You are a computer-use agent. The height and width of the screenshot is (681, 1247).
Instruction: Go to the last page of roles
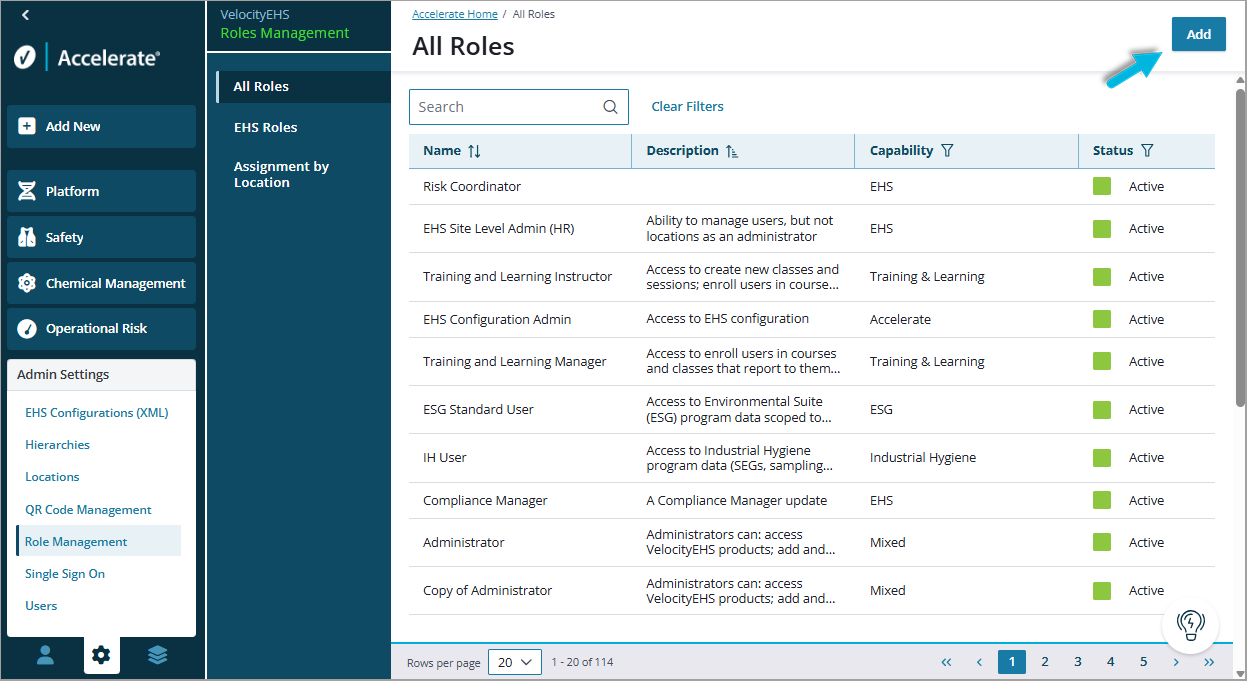1209,662
